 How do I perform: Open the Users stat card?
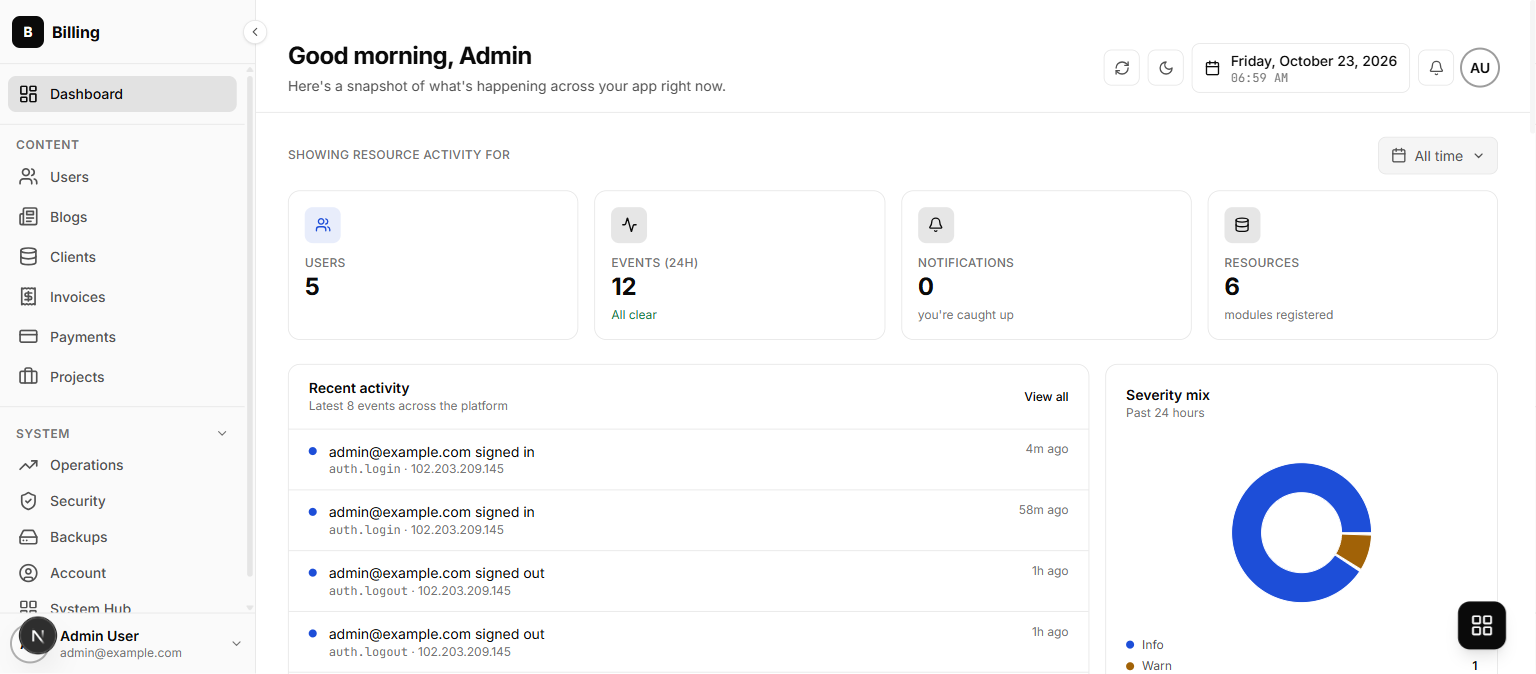[433, 265]
